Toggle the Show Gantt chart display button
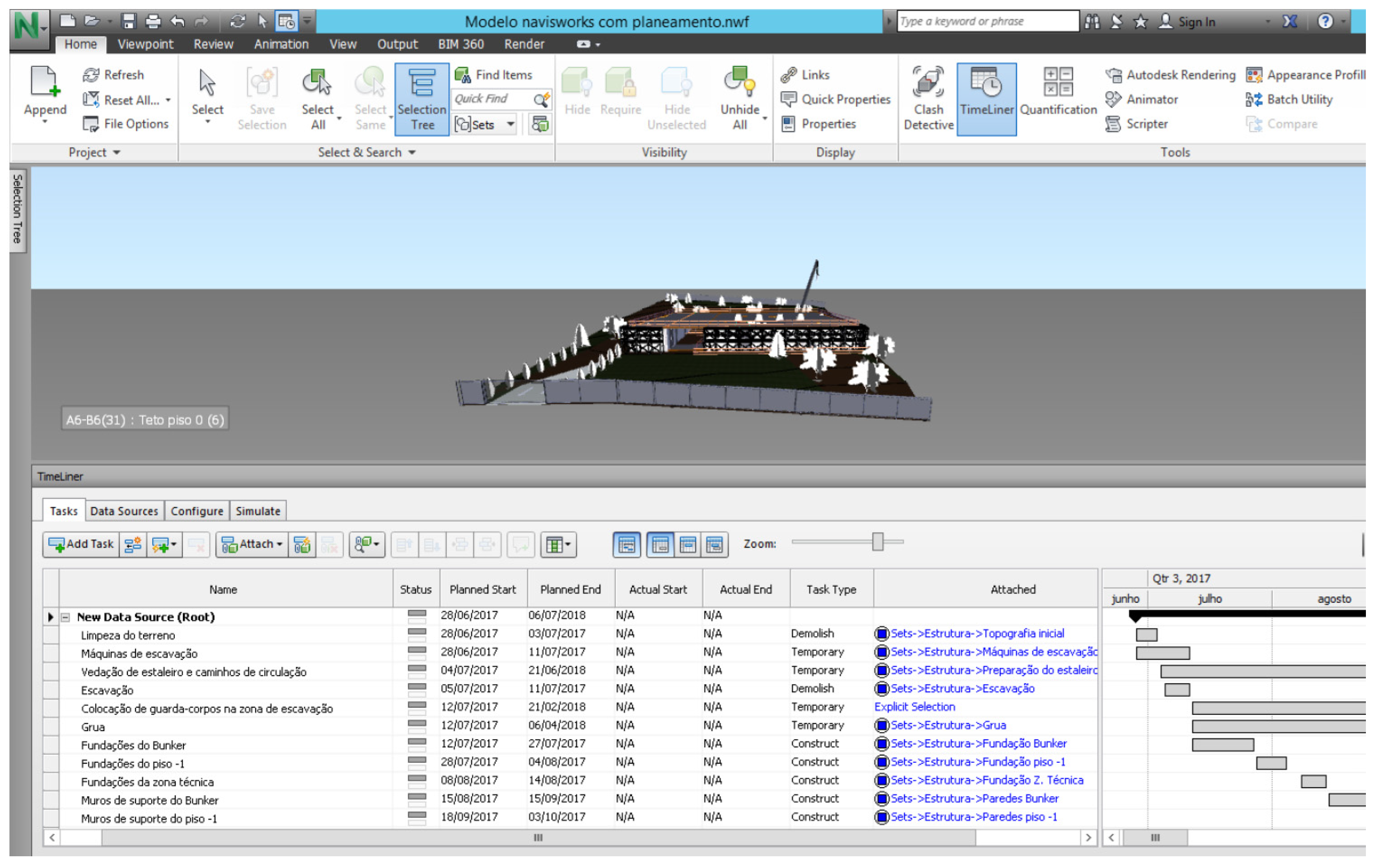The height and width of the screenshot is (868, 1379). tap(626, 545)
